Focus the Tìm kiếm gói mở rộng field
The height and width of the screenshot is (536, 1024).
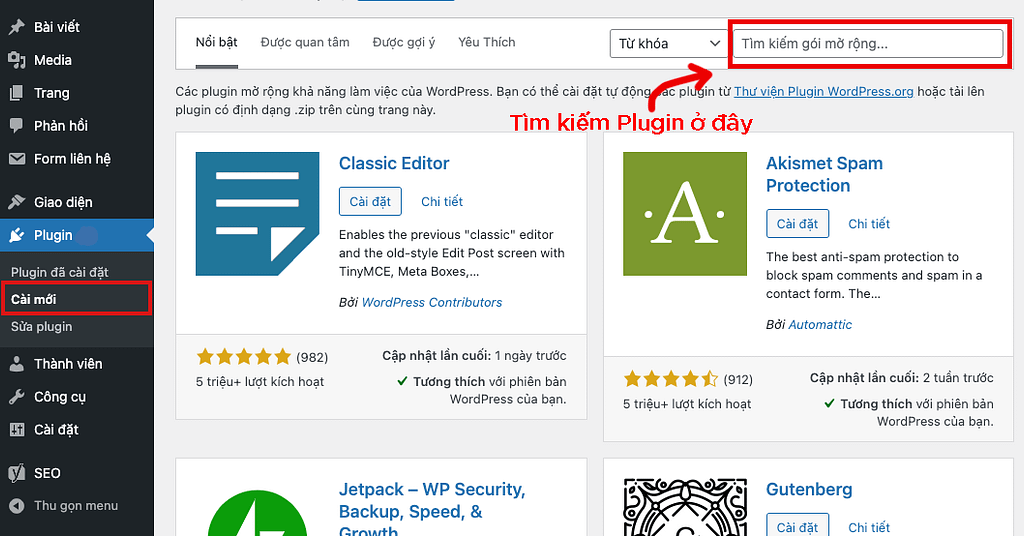click(x=868, y=44)
